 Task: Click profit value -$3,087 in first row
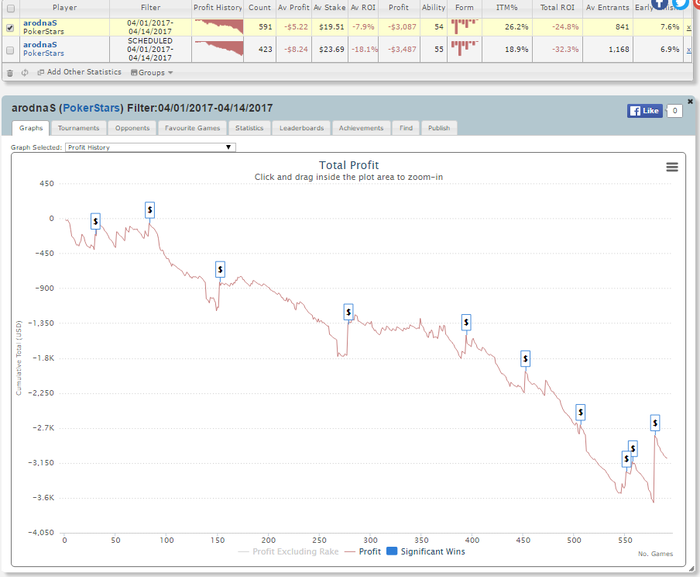pyautogui.click(x=402, y=27)
